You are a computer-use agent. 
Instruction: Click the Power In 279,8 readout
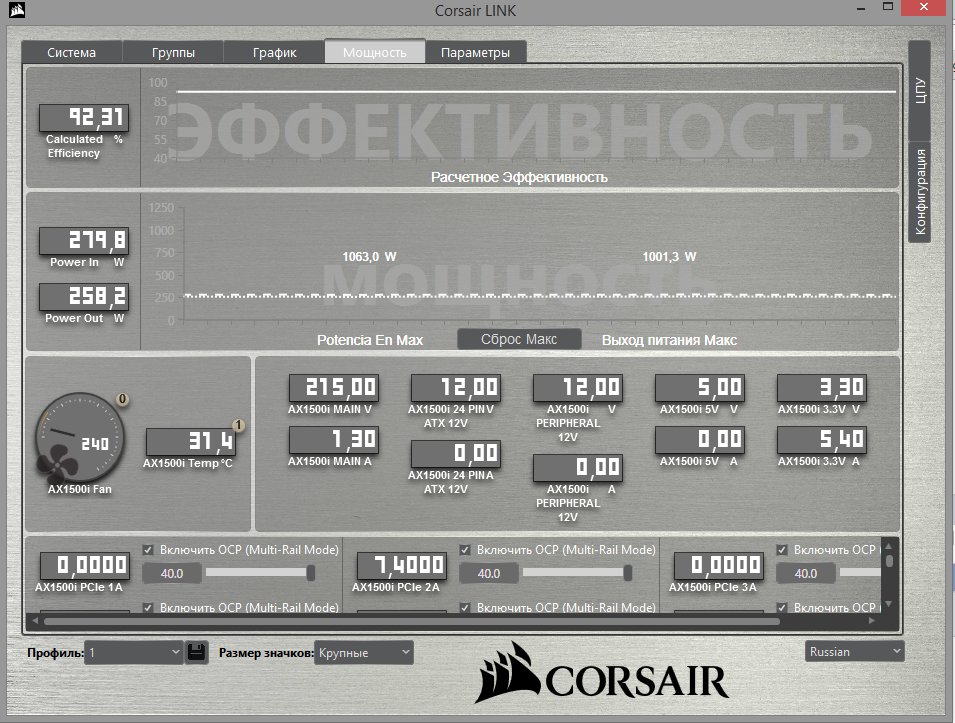pos(84,241)
